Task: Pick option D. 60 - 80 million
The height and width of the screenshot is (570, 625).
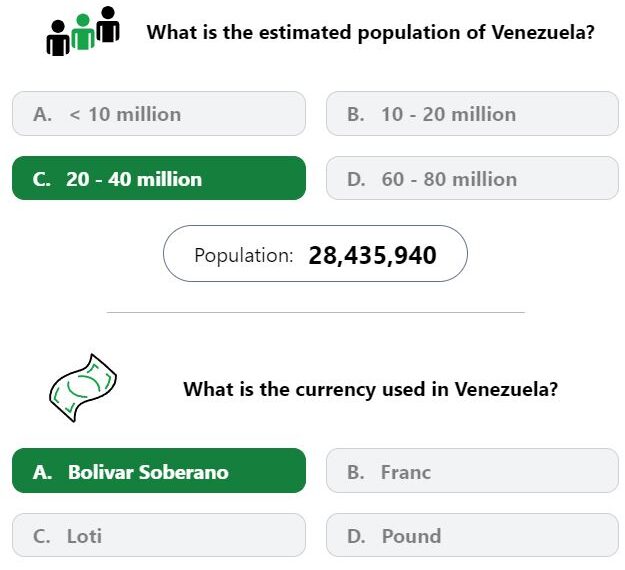Action: coord(472,178)
